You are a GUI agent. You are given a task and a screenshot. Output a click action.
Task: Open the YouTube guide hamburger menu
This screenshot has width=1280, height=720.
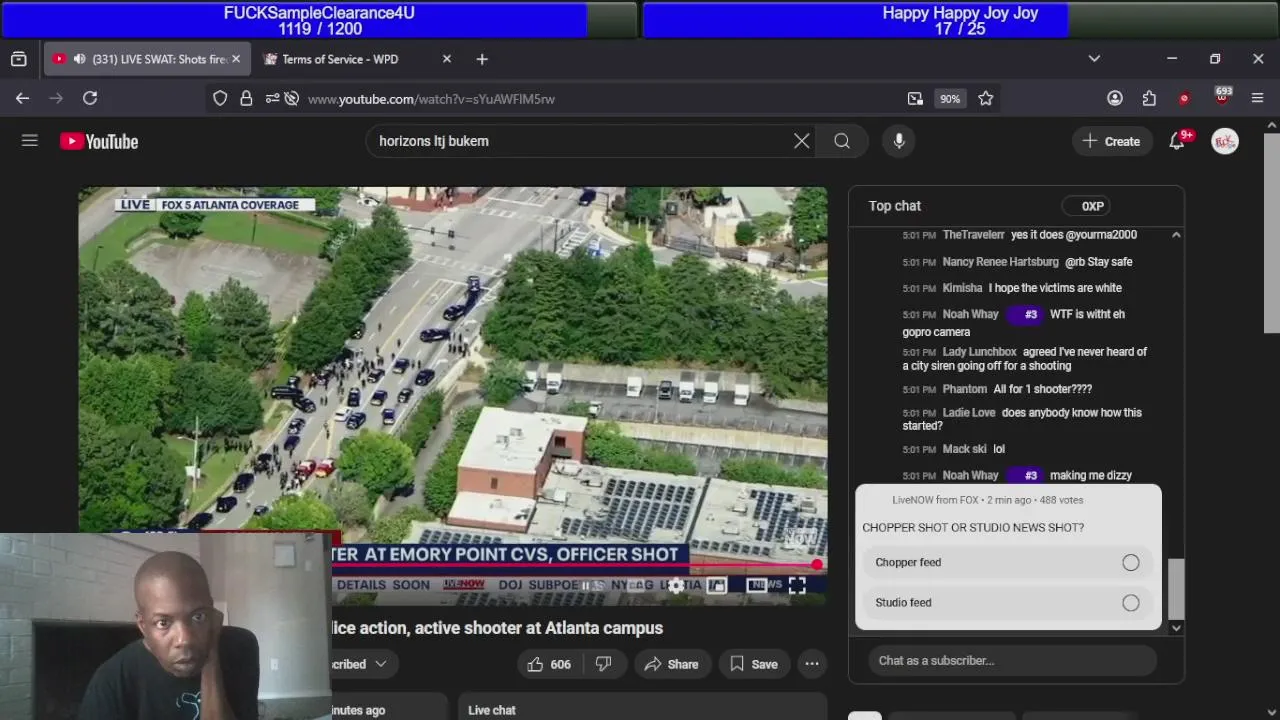pos(30,141)
